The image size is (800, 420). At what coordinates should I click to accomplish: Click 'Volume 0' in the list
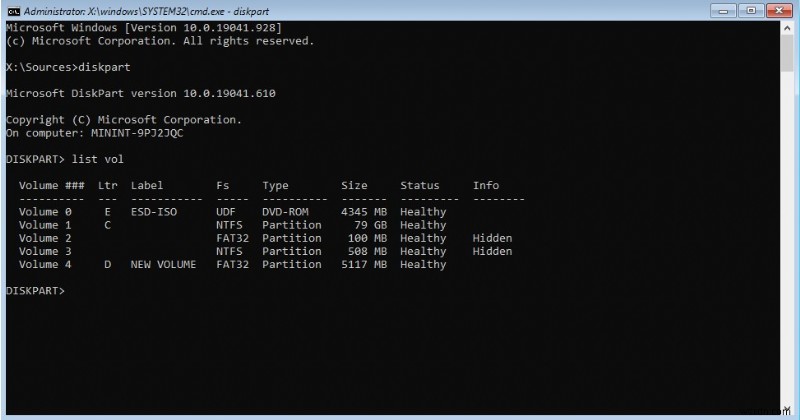pos(45,212)
